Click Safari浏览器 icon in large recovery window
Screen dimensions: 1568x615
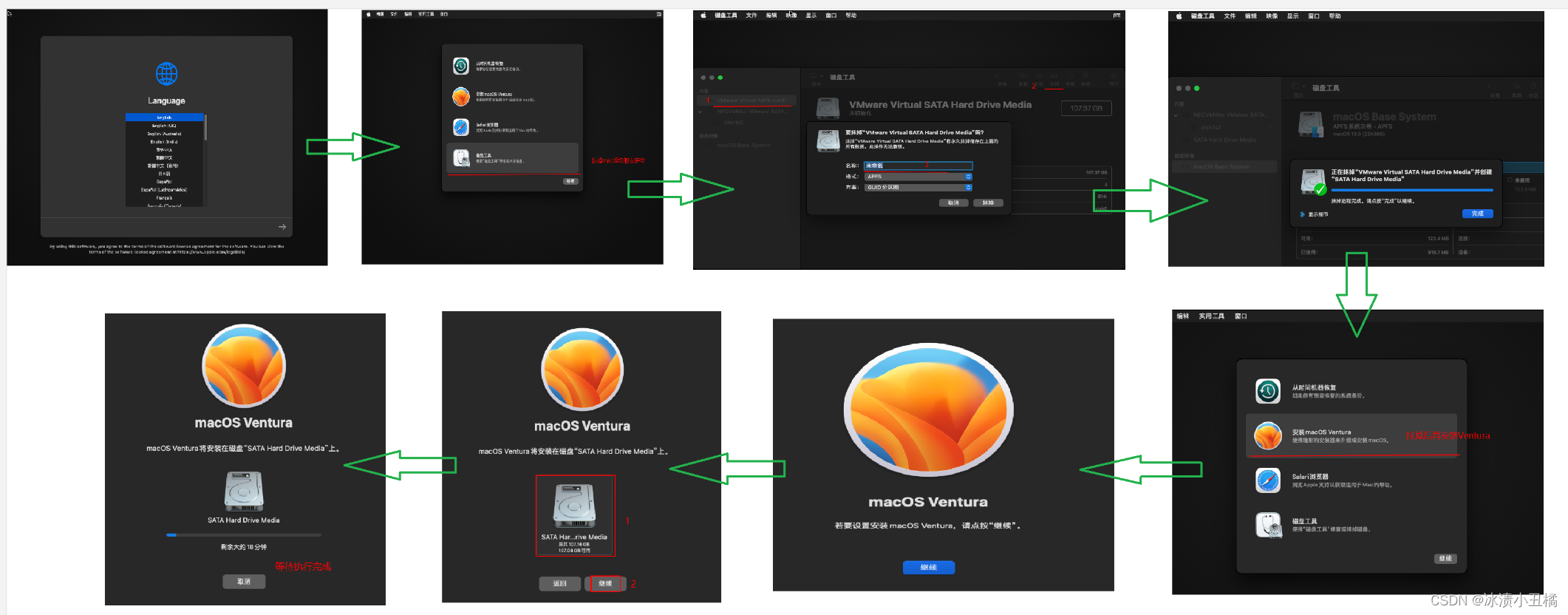tap(1268, 480)
